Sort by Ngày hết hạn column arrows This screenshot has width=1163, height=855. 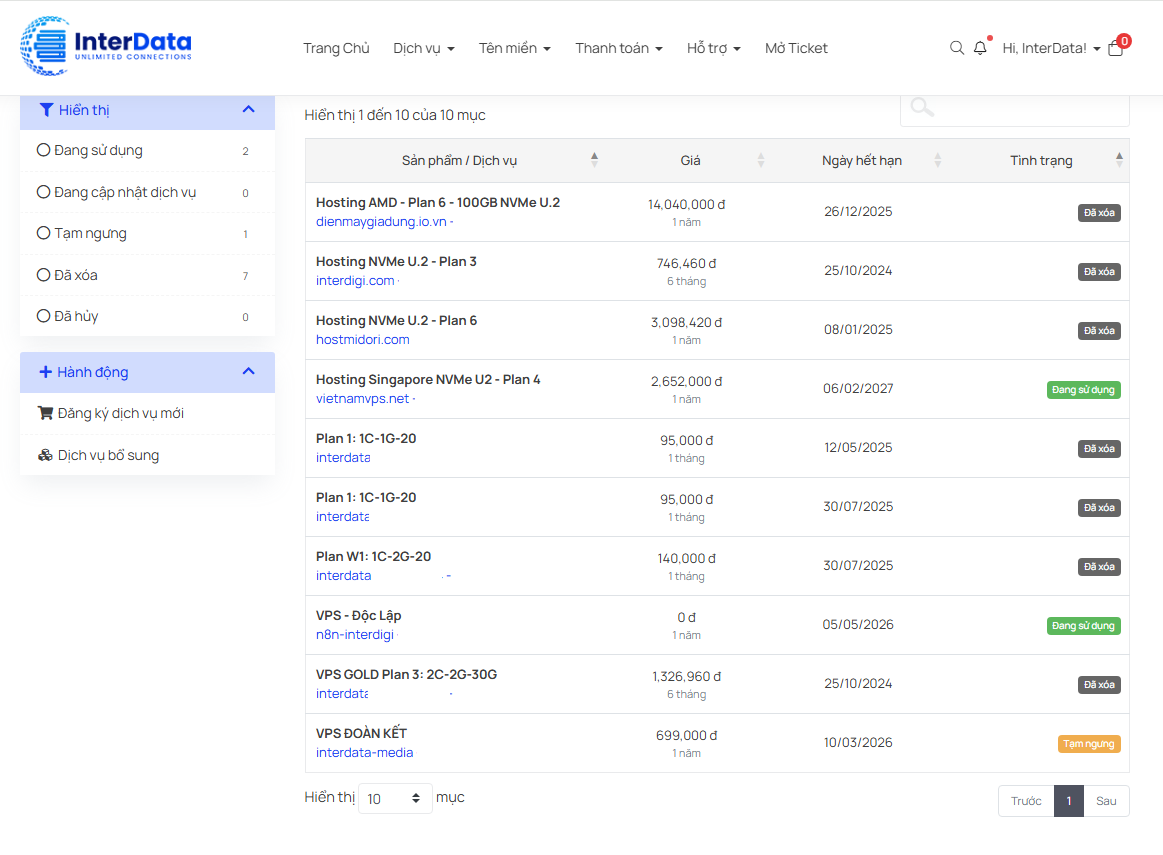click(x=938, y=159)
